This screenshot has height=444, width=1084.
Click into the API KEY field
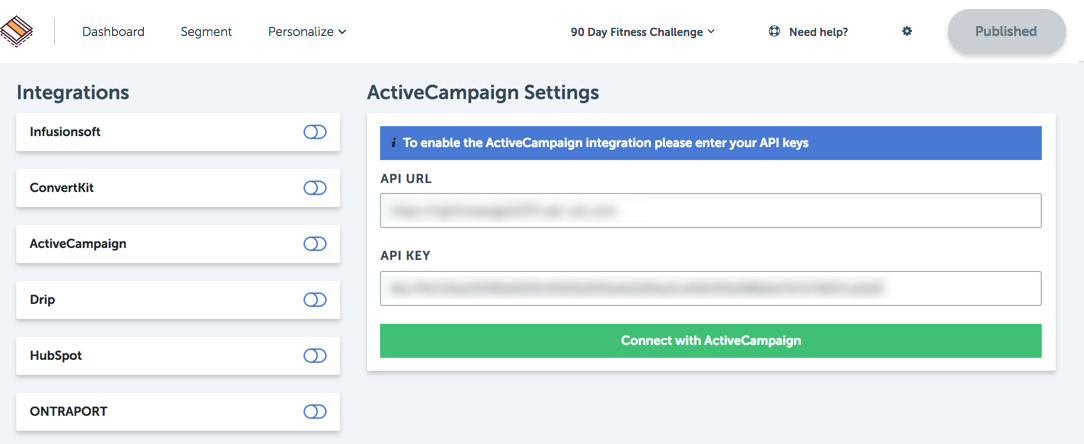click(x=711, y=288)
